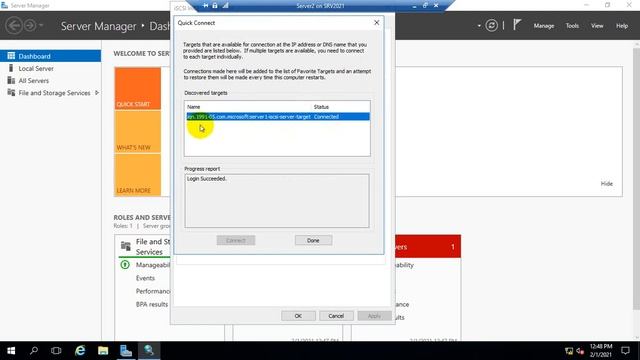Image resolution: width=640 pixels, height=360 pixels.
Task: Open Dashboard in Server Manager sidebar
Action: tap(50, 56)
